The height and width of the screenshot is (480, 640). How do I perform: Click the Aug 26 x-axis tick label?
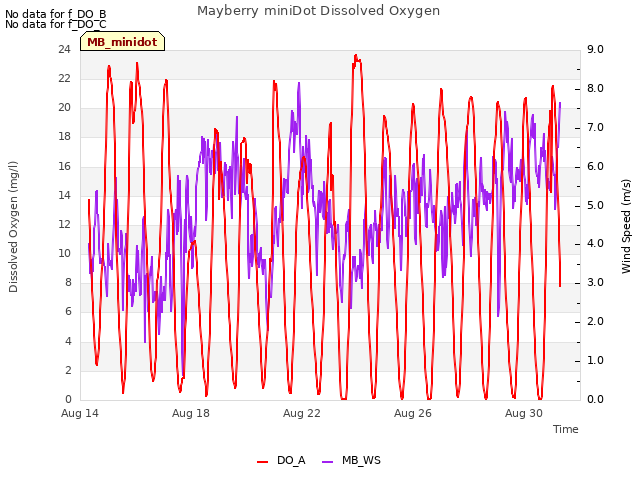coord(413,413)
